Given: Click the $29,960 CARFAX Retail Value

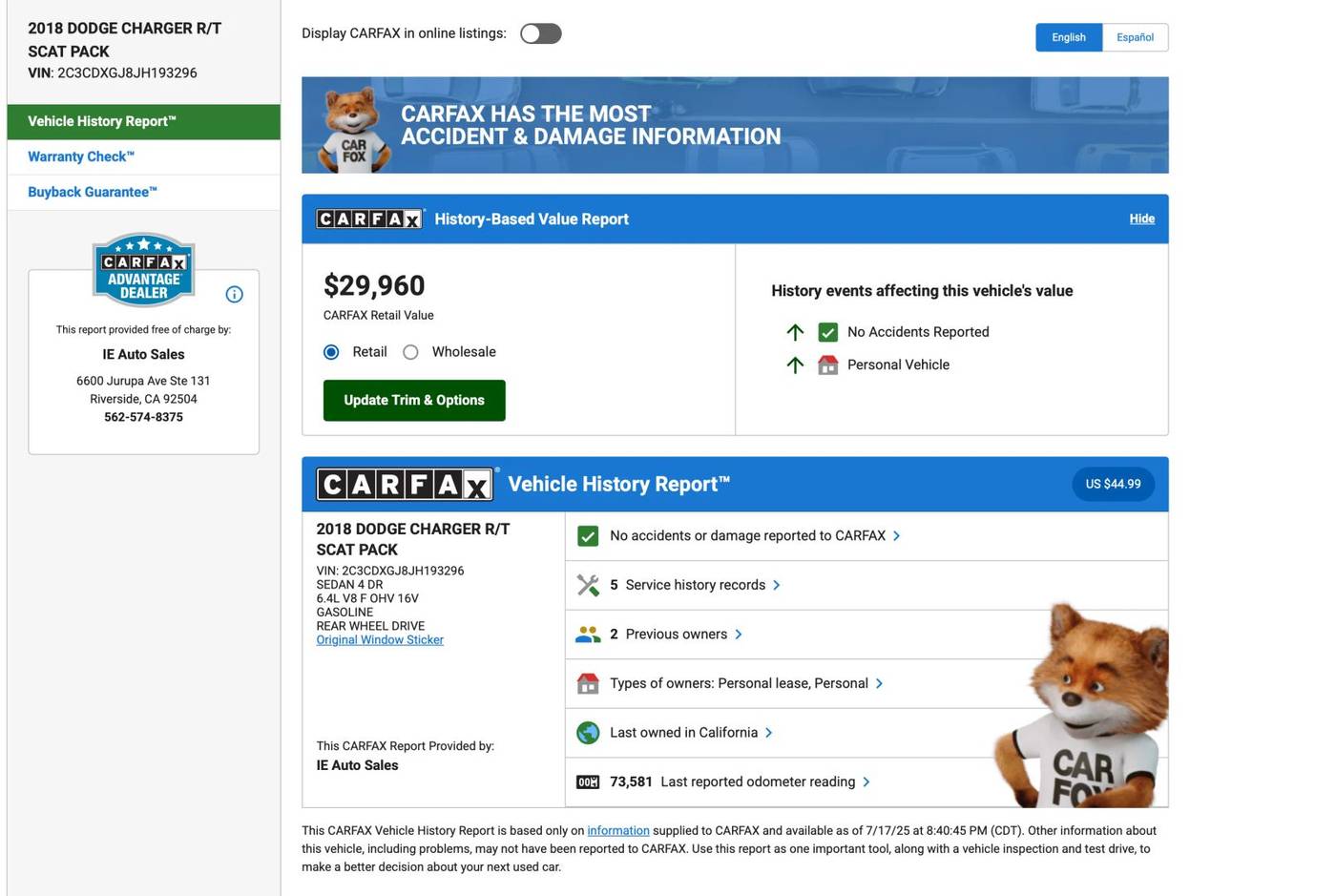Looking at the screenshot, I should tap(374, 285).
